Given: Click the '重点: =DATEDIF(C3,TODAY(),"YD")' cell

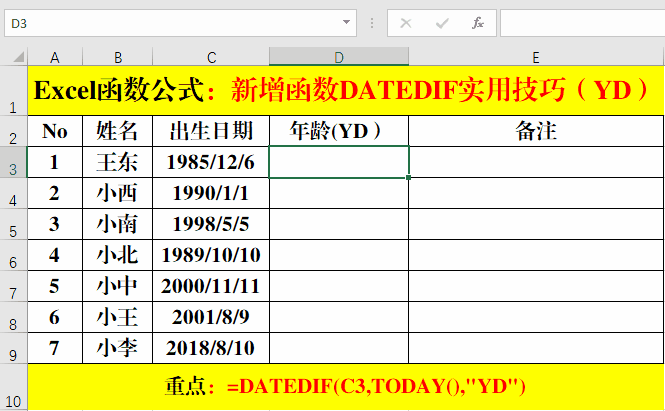Looking at the screenshot, I should [x=346, y=387].
